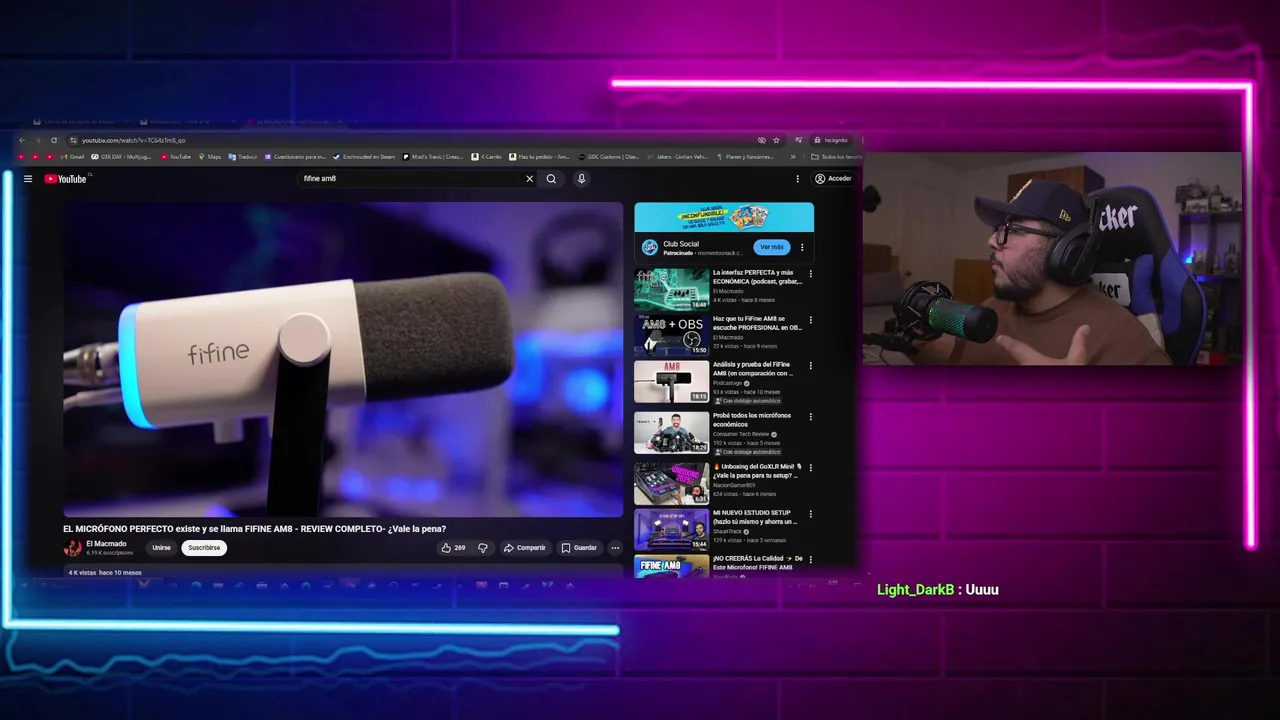The height and width of the screenshot is (720, 1280).
Task: Open the 'Enshrouded en Steam' bookmark
Action: pyautogui.click(x=365, y=157)
